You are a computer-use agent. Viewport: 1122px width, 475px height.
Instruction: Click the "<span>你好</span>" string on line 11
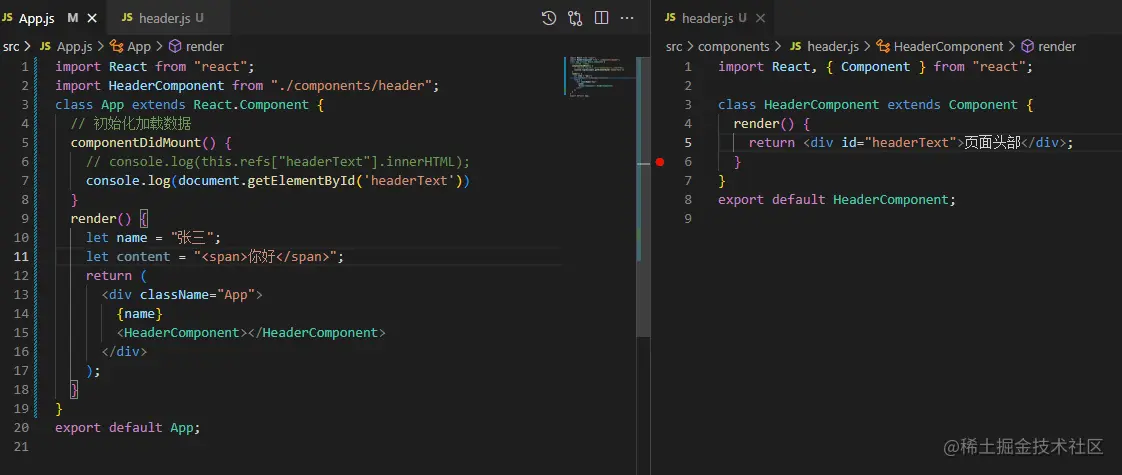[x=265, y=256]
